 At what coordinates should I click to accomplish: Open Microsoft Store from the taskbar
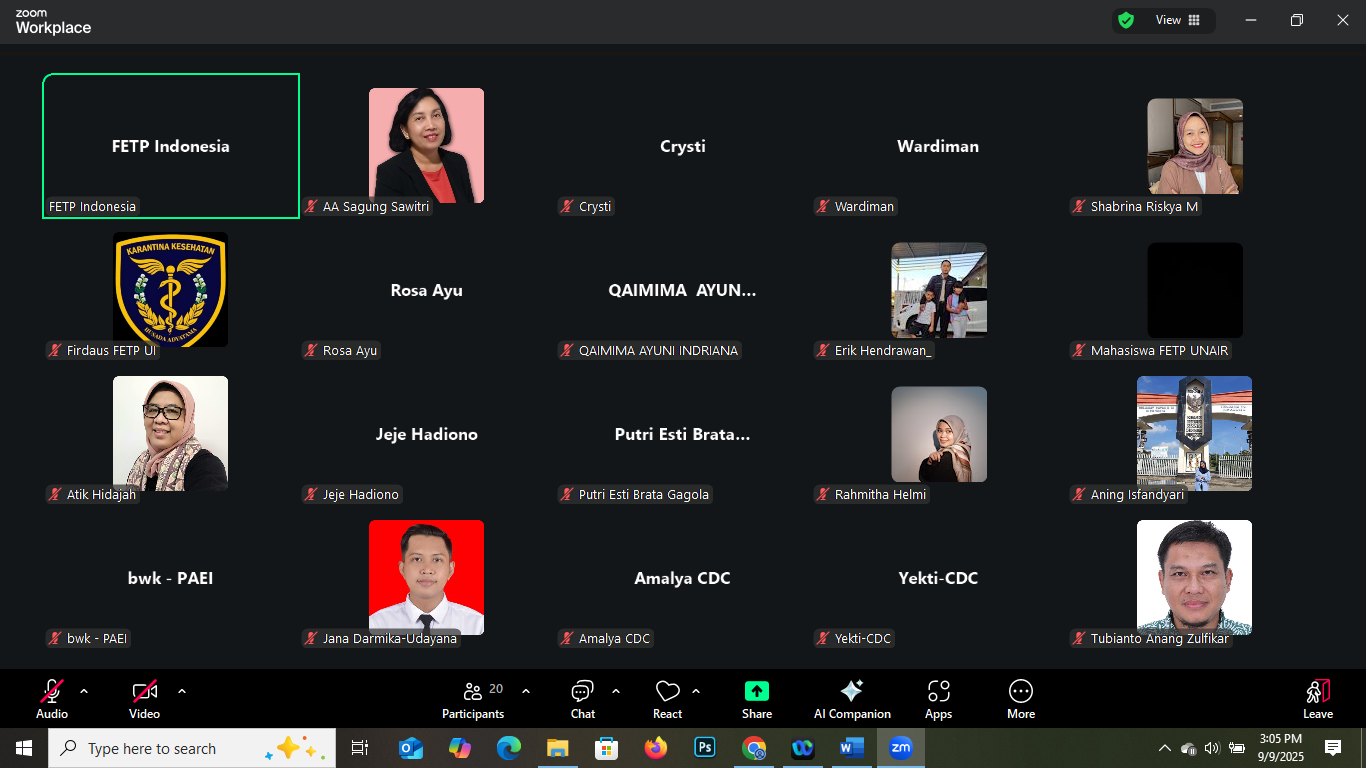point(607,748)
